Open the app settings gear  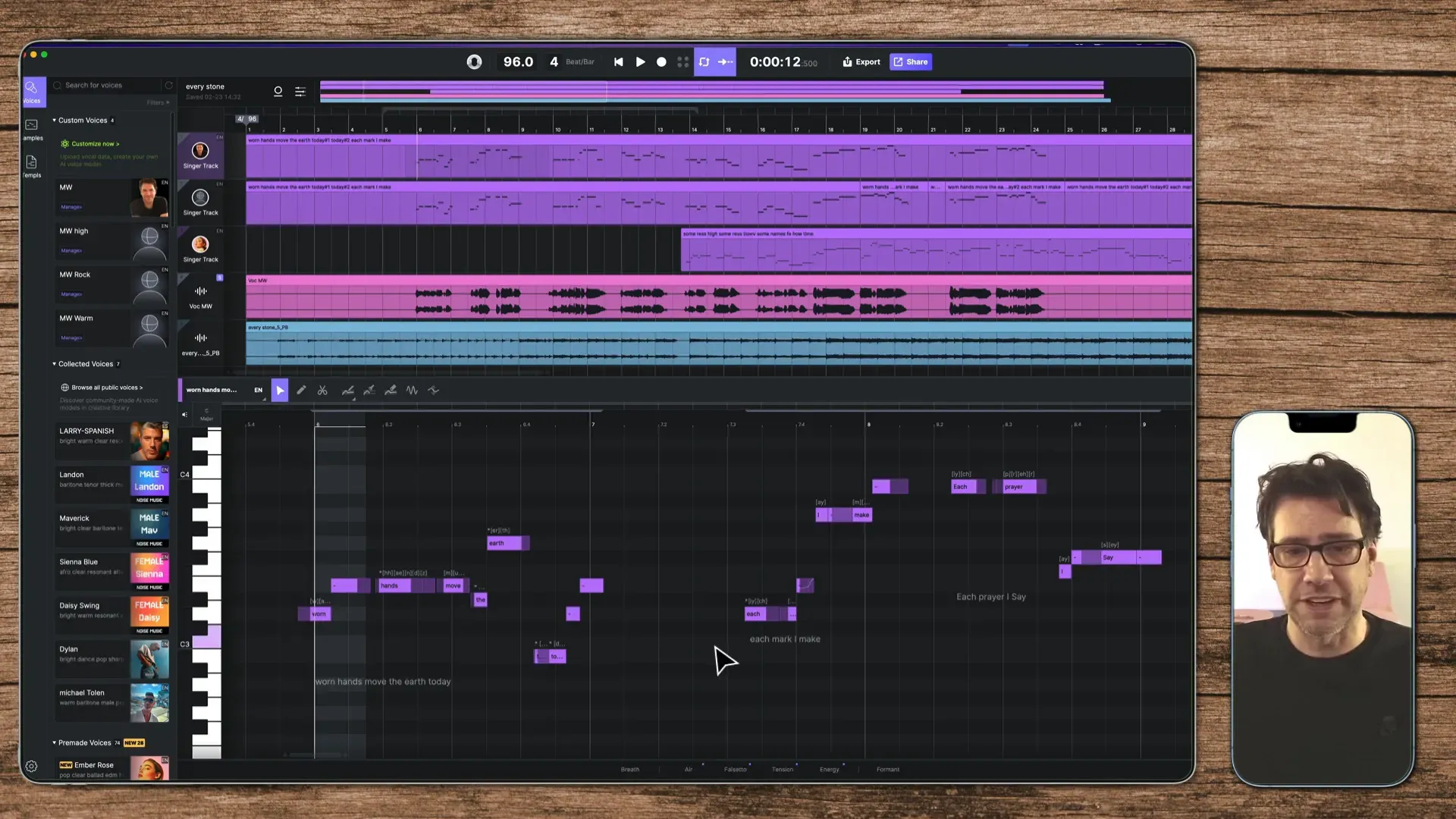[31, 767]
